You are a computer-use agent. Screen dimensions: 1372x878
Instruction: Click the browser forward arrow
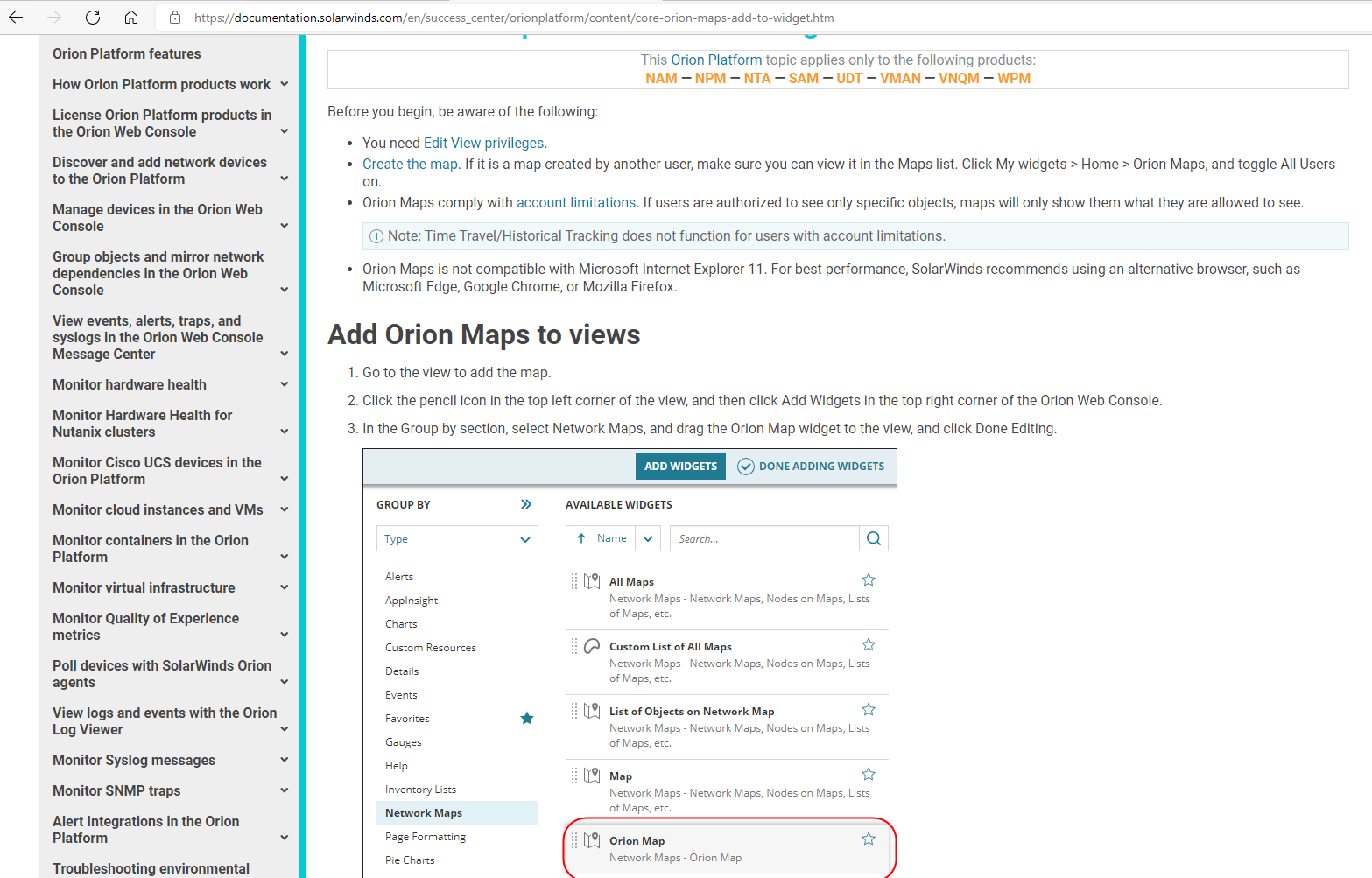point(54,17)
